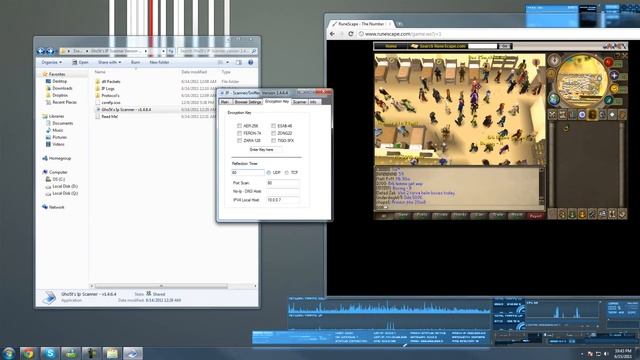
Task: Select the Encryption Key tab
Action: pyautogui.click(x=277, y=101)
